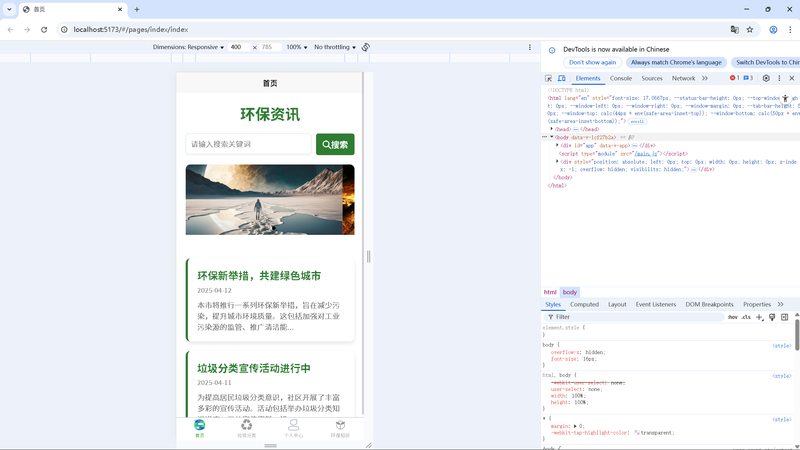Focus the 请输入搜索关键词 search input
Viewport: 800px width, 450px height.
coord(248,144)
